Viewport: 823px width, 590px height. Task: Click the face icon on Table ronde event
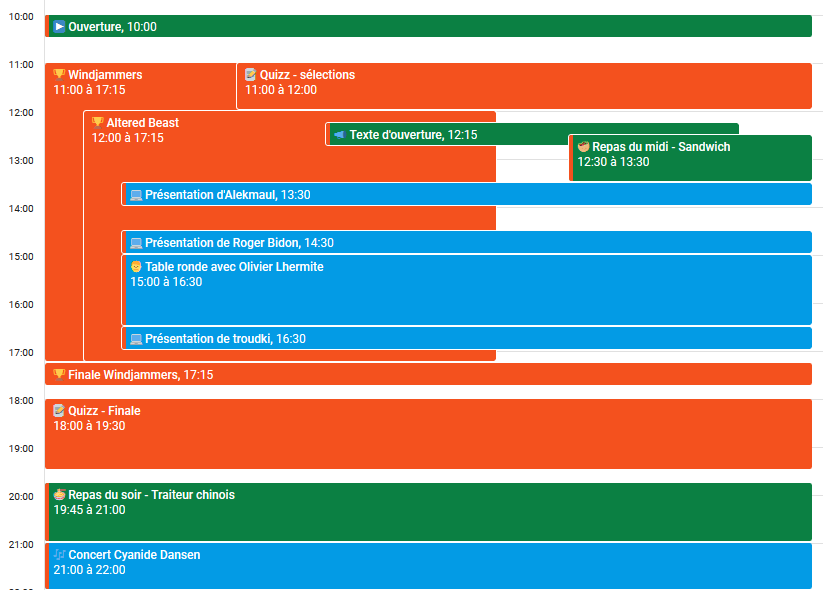click(x=136, y=267)
